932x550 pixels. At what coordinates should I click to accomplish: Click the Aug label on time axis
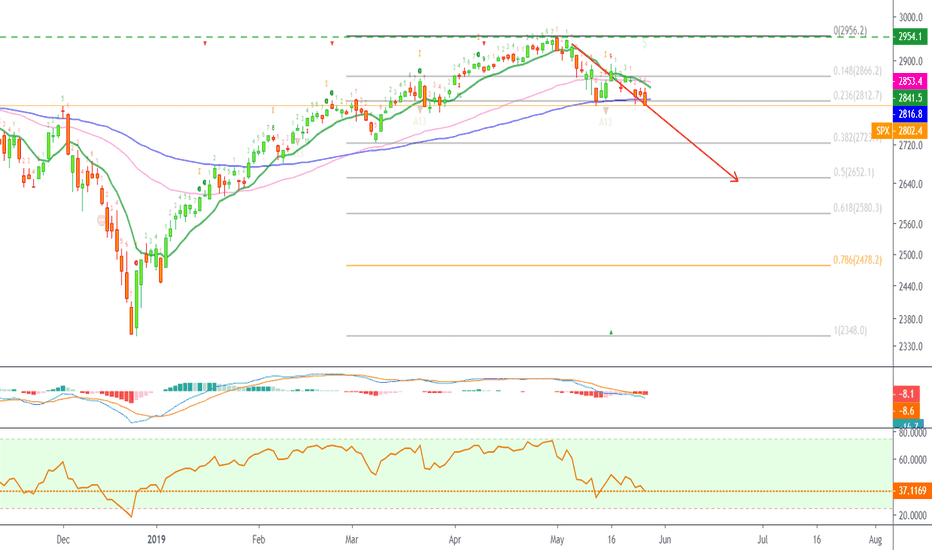pyautogui.click(x=875, y=539)
